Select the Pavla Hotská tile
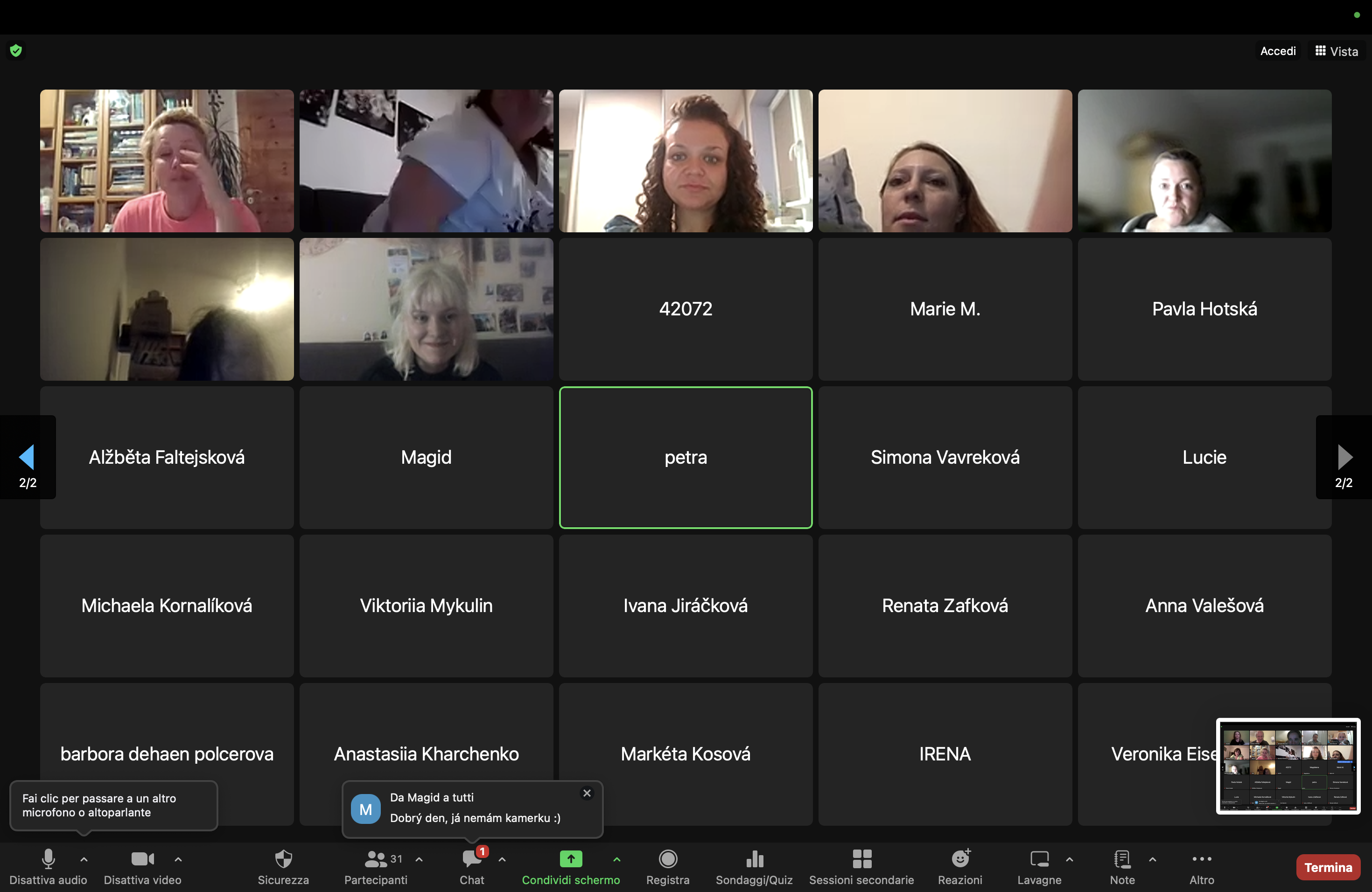This screenshot has width=1372, height=892. coord(1204,309)
